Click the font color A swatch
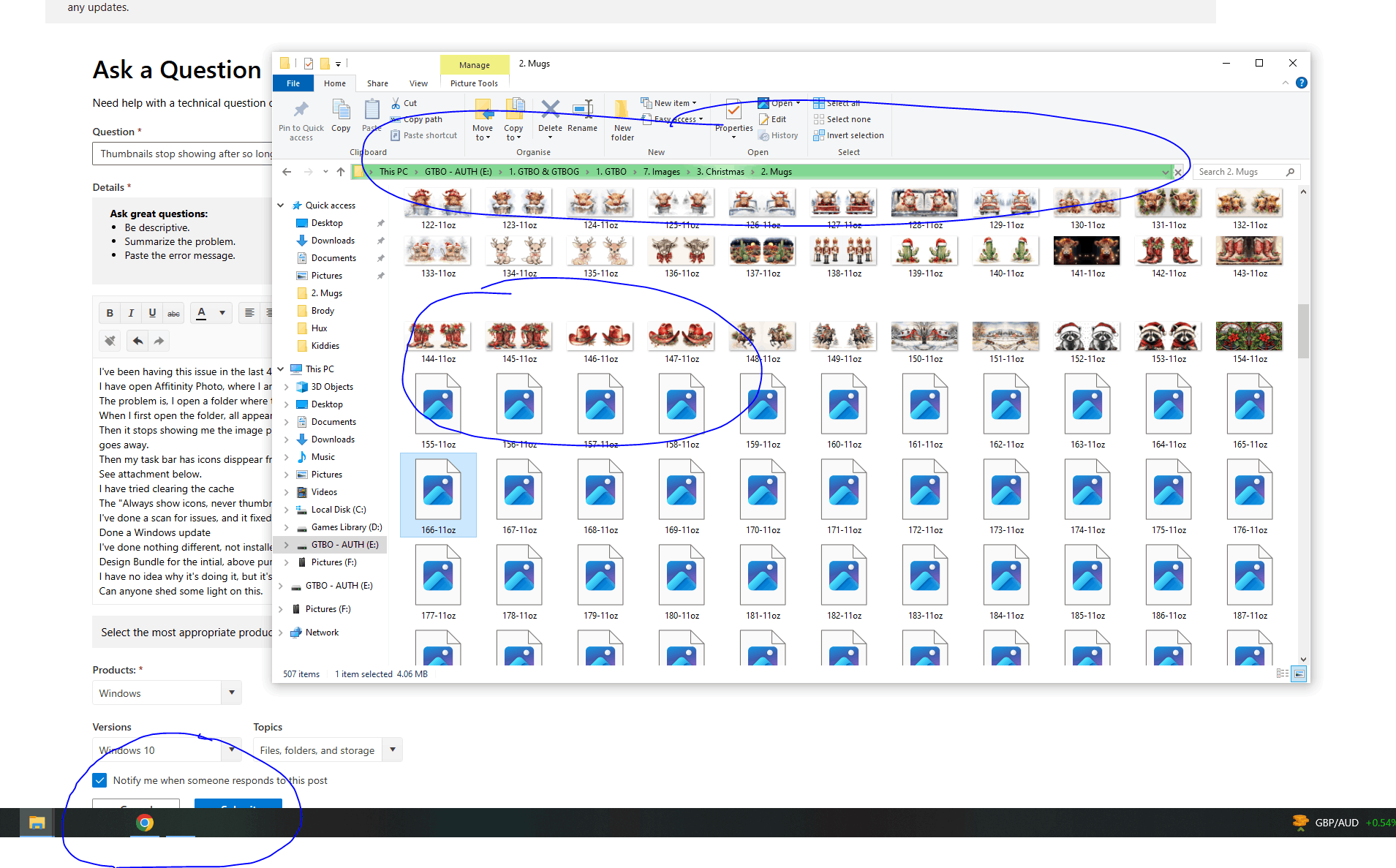The width and height of the screenshot is (1396, 868). [202, 313]
